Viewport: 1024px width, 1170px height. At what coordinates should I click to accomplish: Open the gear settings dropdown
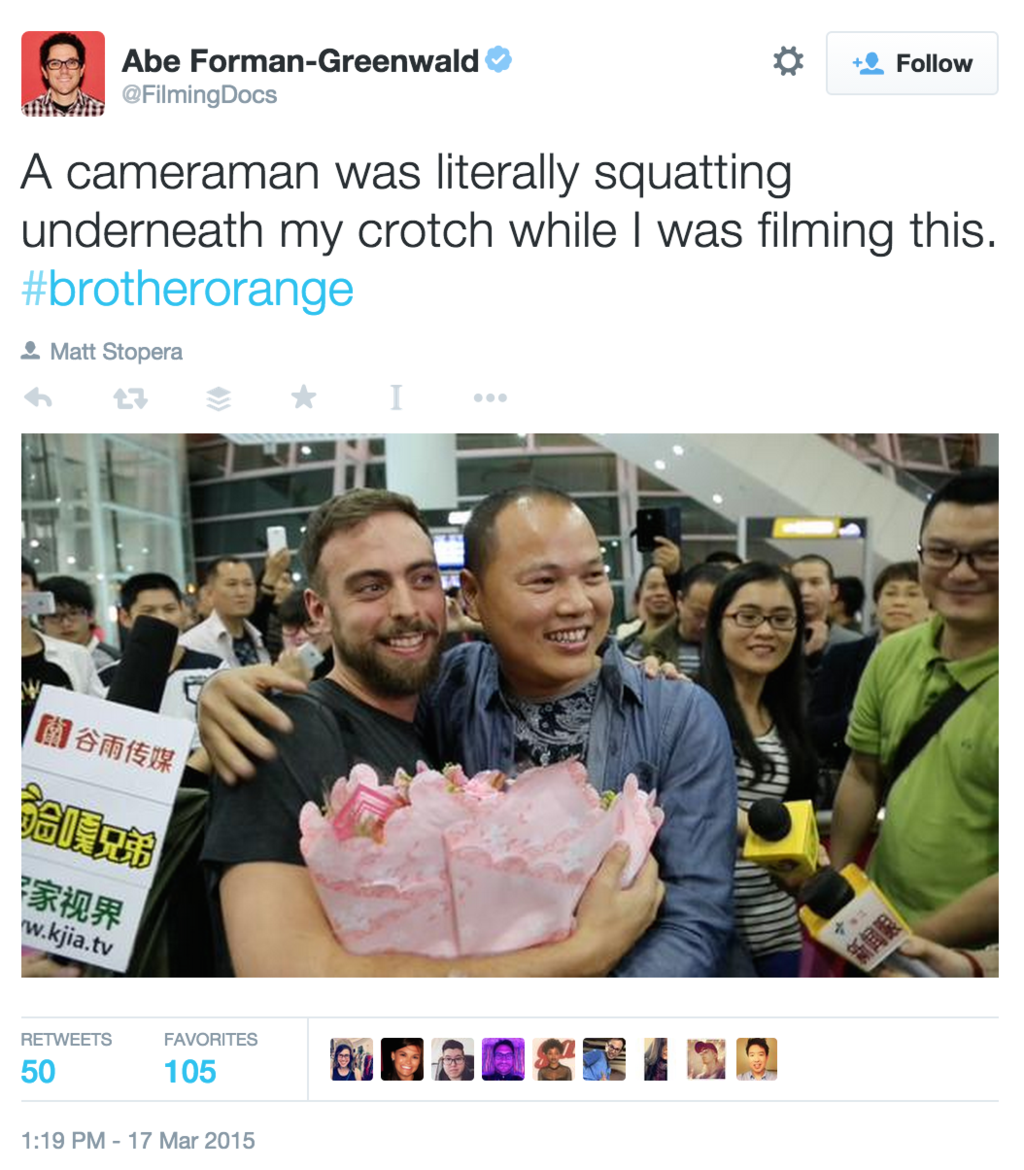tap(788, 61)
